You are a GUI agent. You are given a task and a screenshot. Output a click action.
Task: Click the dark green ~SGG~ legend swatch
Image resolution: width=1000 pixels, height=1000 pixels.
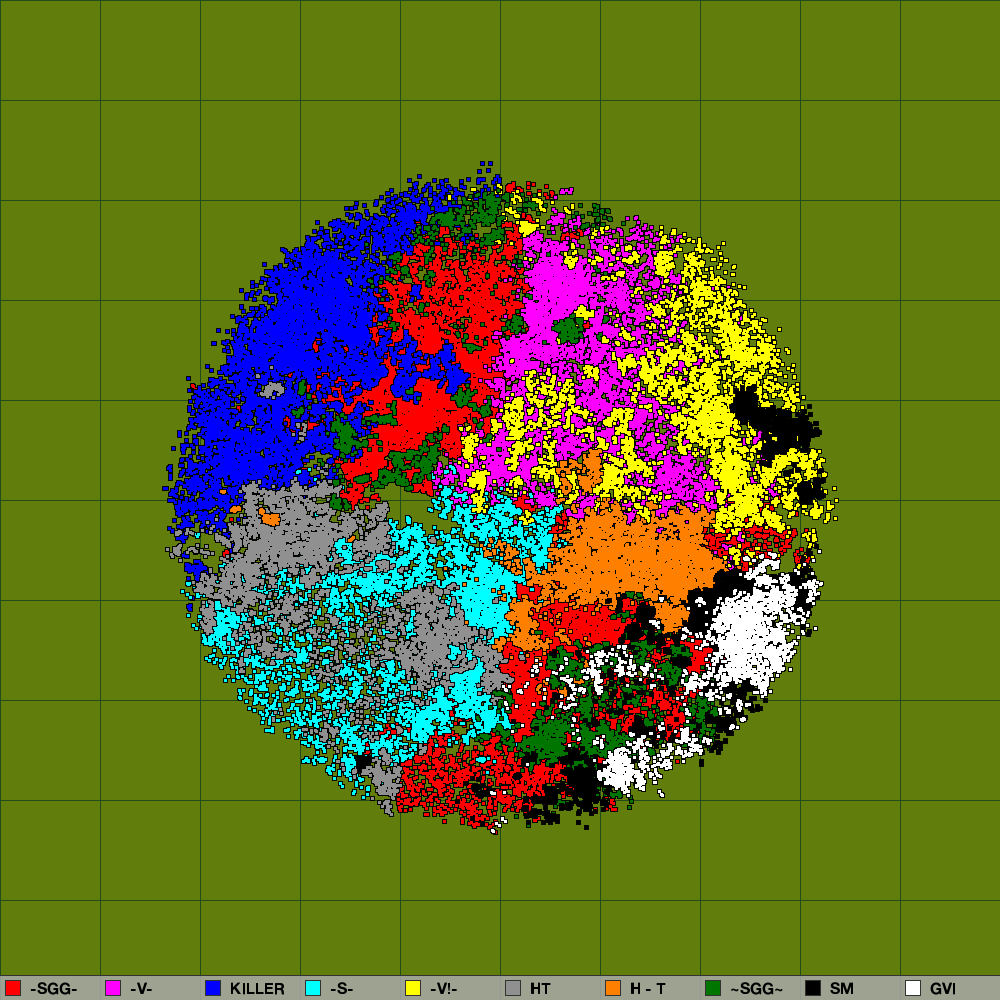pyautogui.click(x=713, y=988)
